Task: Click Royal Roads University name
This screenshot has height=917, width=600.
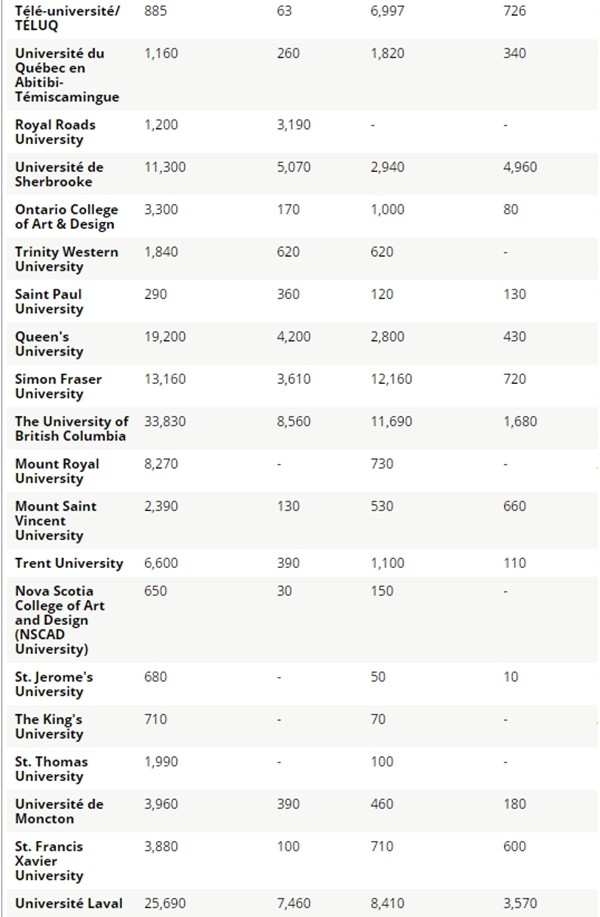Action: click(55, 132)
